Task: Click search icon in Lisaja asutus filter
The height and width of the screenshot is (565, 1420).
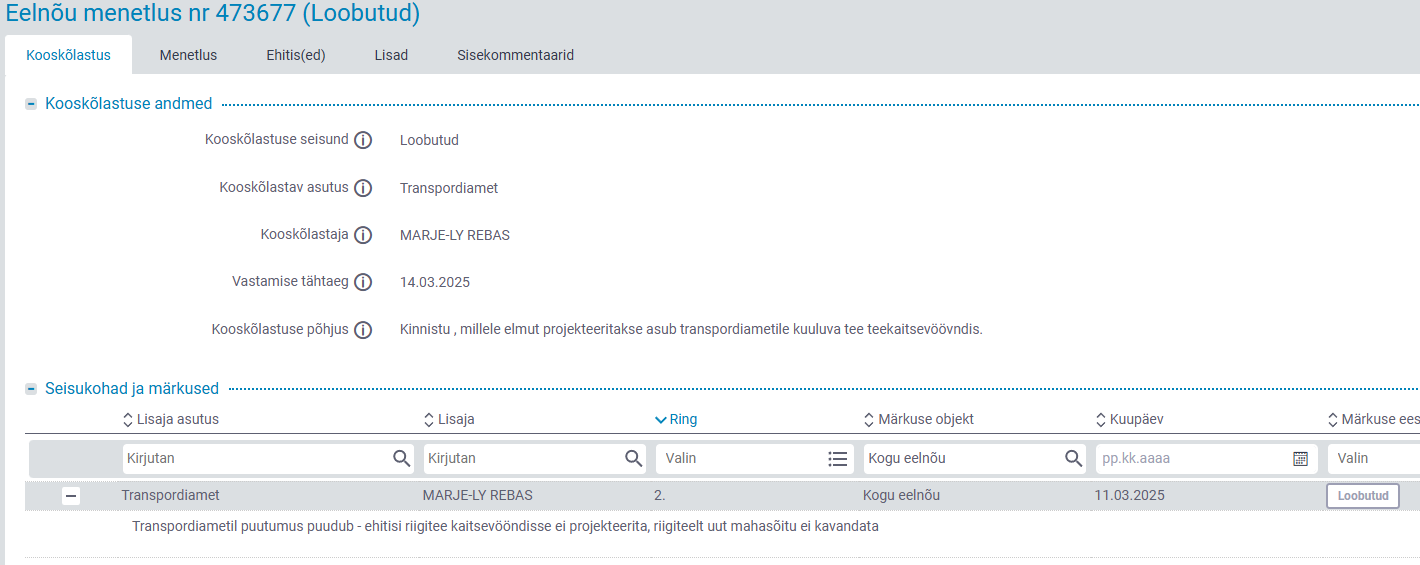Action: pos(401,458)
